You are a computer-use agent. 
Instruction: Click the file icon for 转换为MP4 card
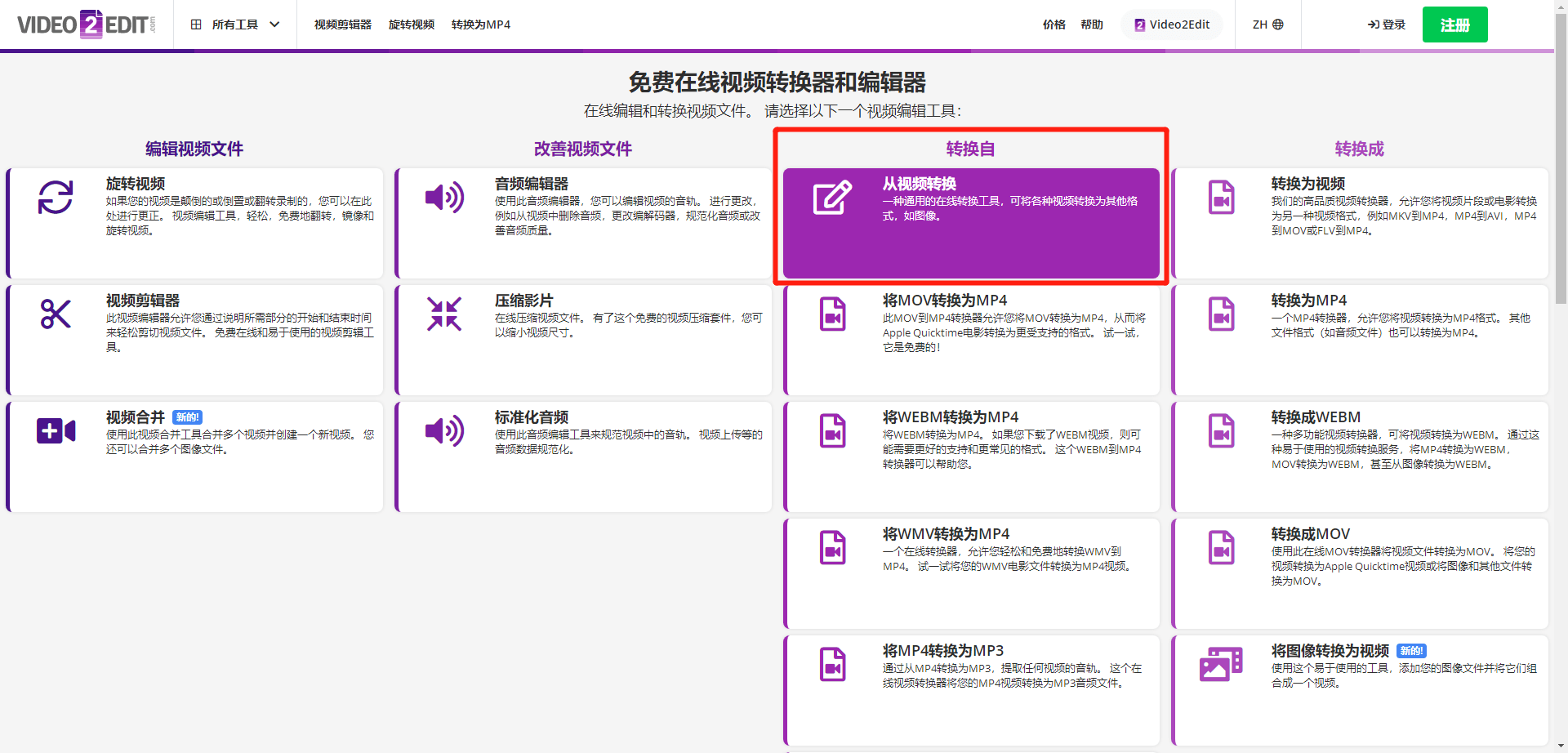point(1222,314)
